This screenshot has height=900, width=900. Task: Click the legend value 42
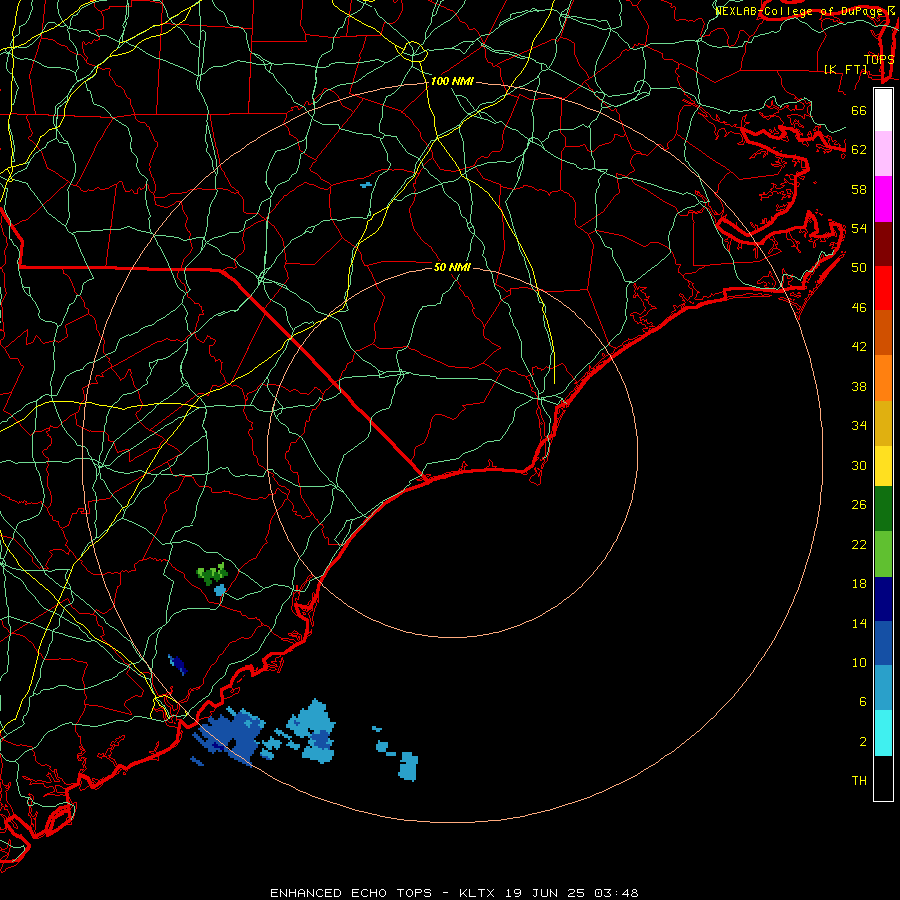pyautogui.click(x=859, y=346)
